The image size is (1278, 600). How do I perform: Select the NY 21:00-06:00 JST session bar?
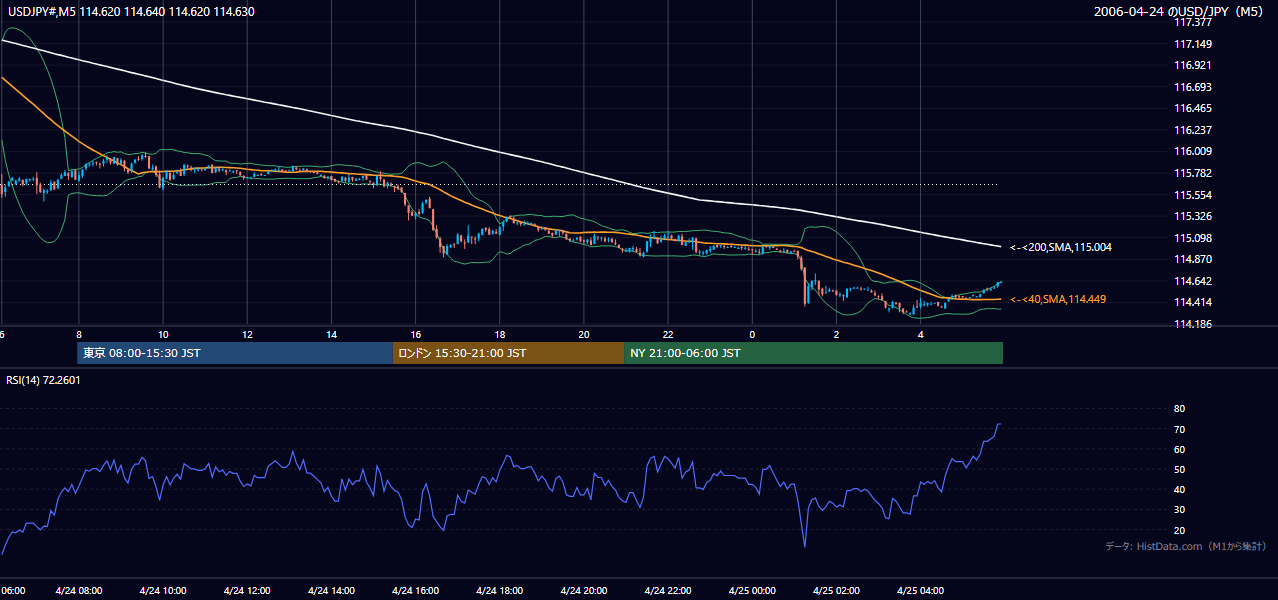tap(813, 353)
